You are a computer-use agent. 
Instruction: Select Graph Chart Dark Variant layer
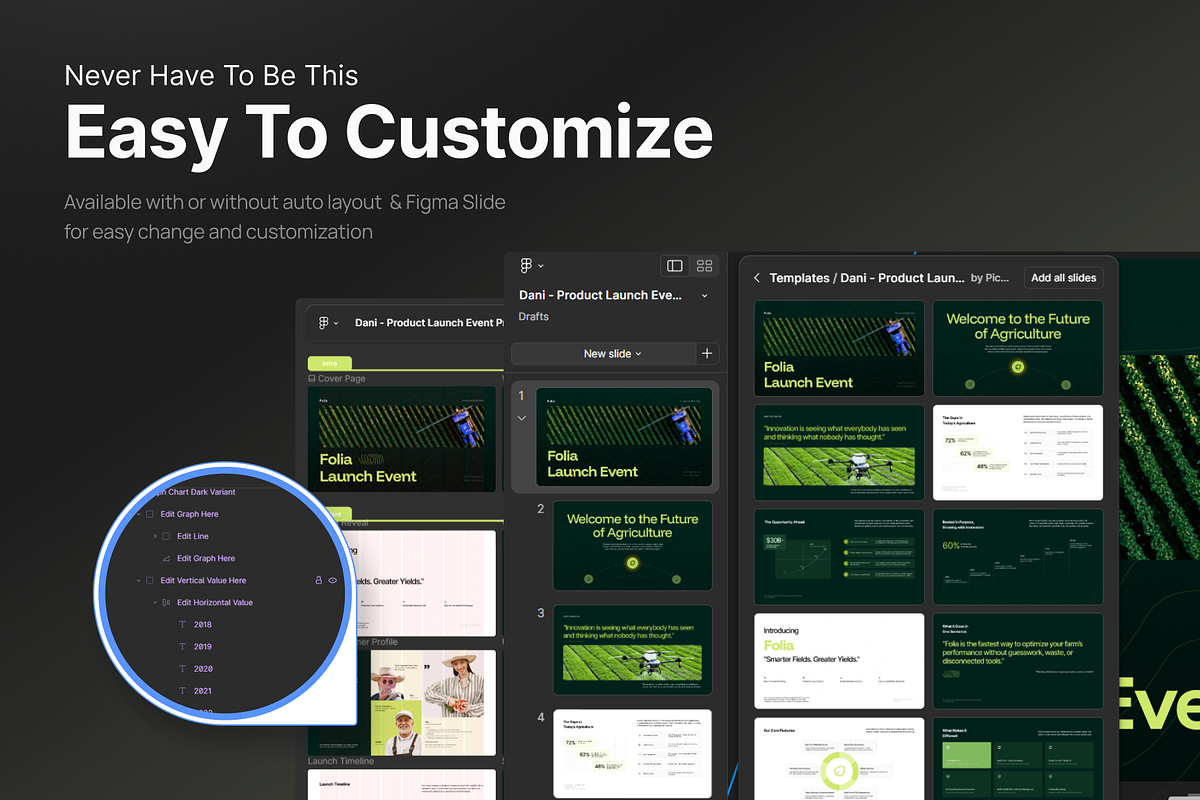pyautogui.click(x=194, y=492)
